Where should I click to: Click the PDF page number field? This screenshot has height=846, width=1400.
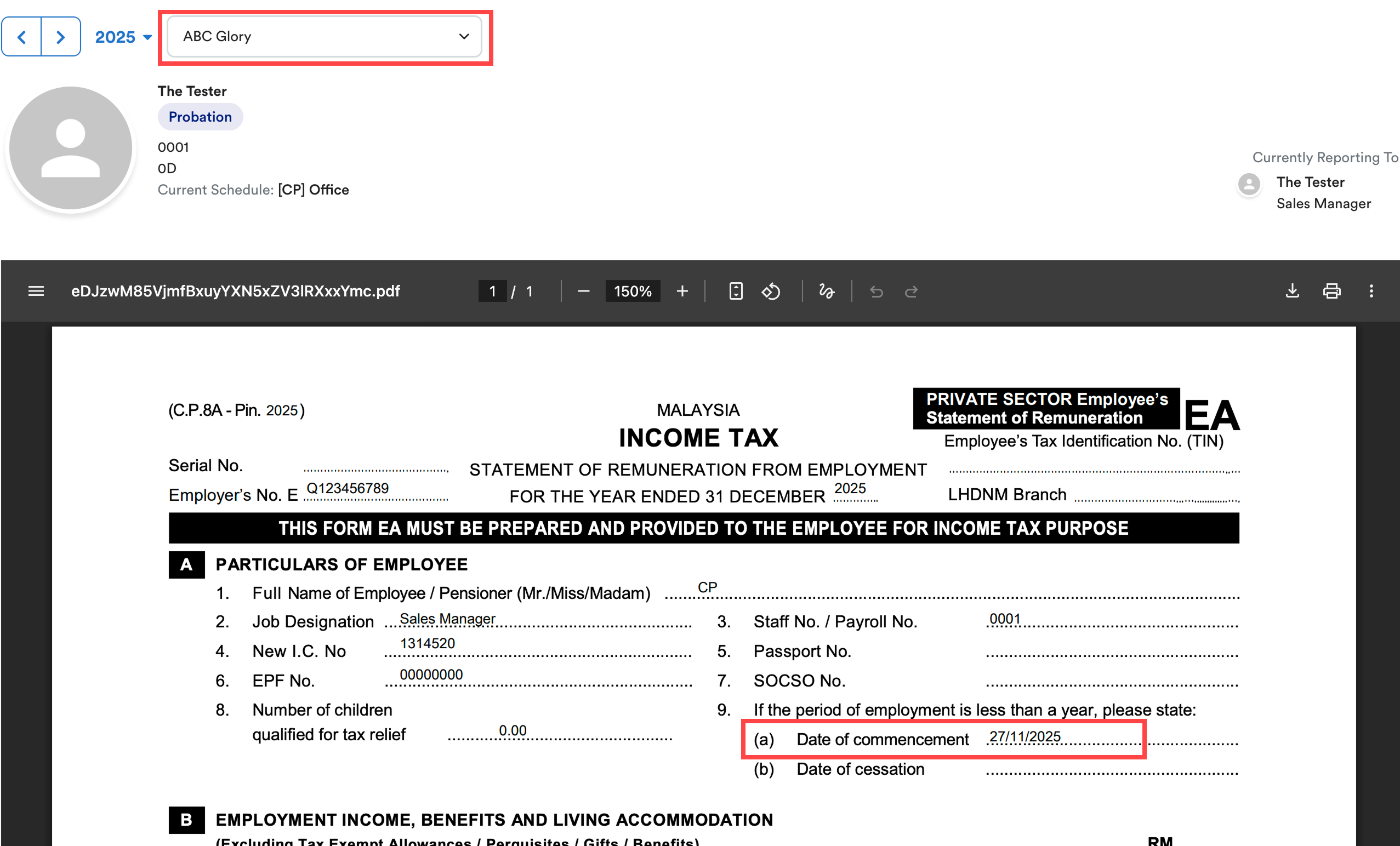pos(492,291)
